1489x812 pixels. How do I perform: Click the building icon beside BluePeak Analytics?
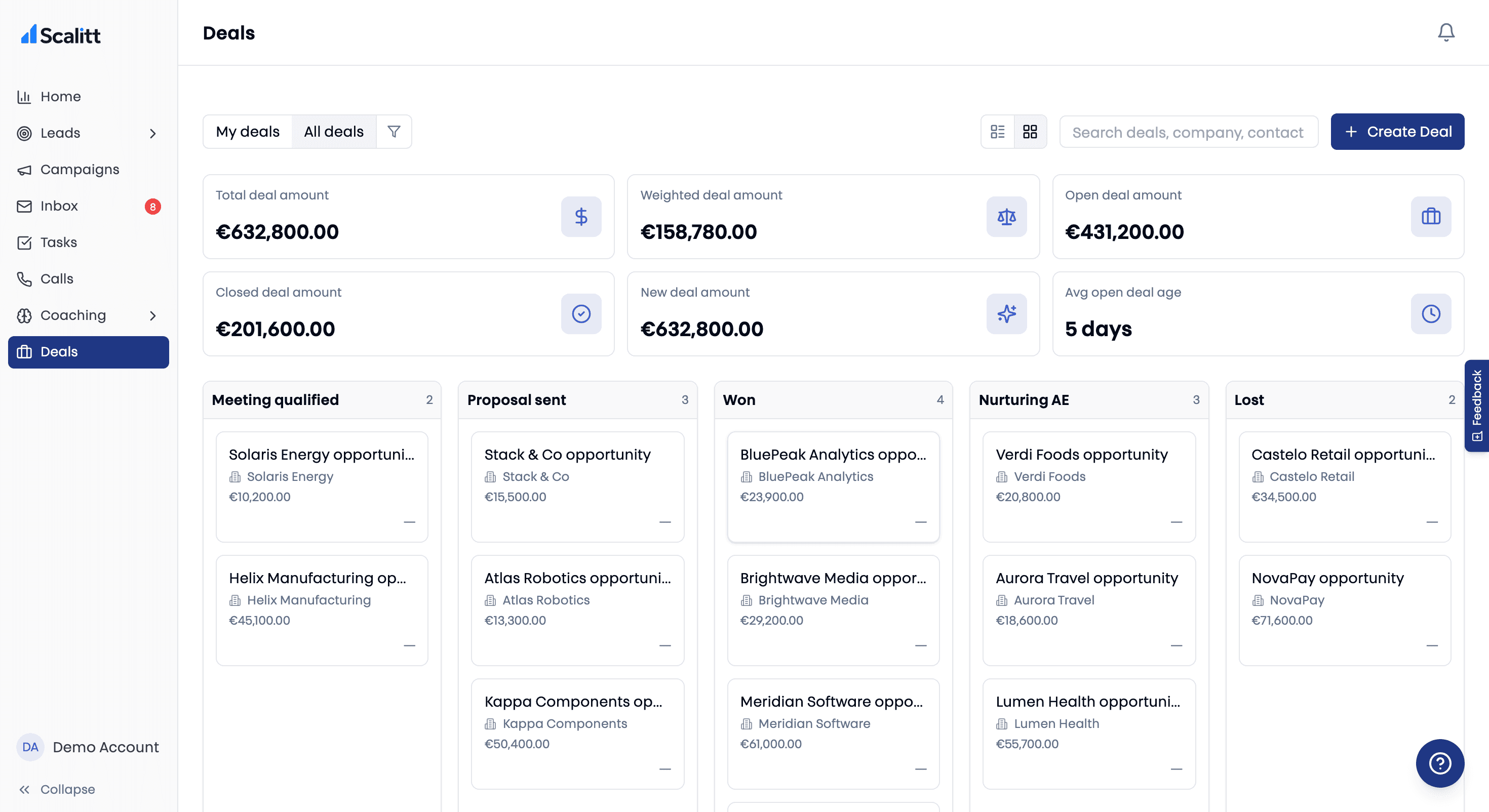pos(746,477)
